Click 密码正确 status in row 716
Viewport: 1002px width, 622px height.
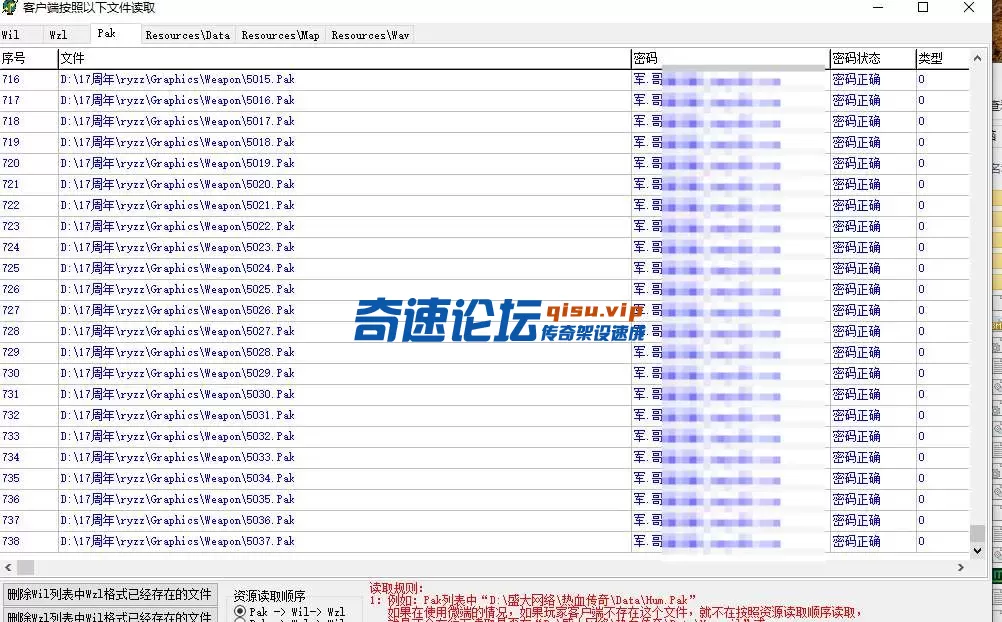[856, 79]
